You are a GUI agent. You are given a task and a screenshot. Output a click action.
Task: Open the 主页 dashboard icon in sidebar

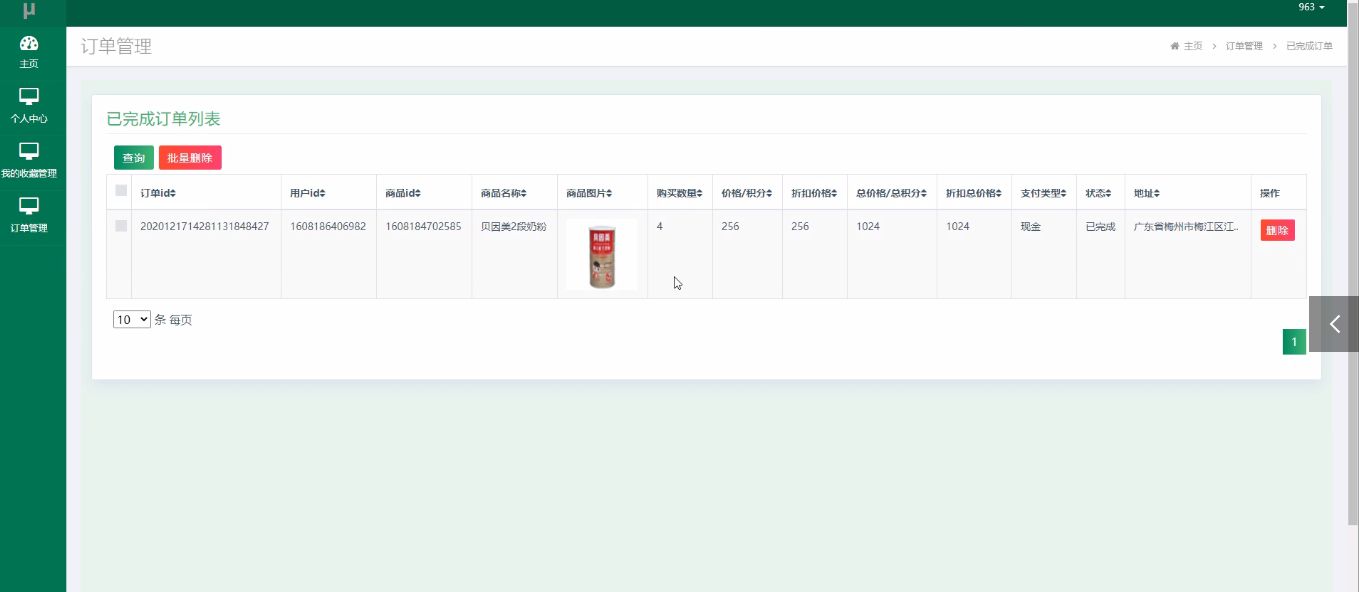(x=29, y=43)
